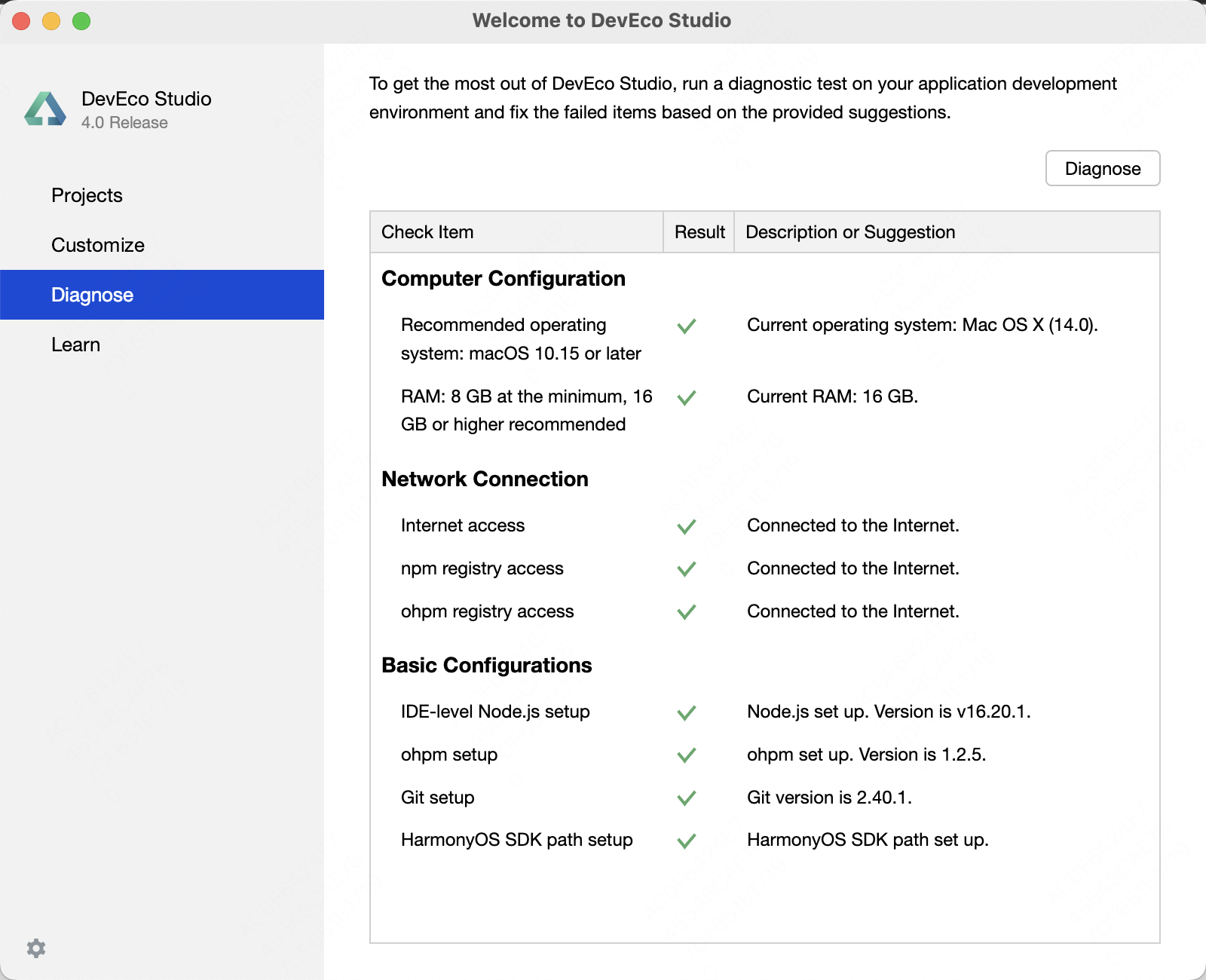Select the Diagnose sidebar item
This screenshot has width=1206, height=980.
click(162, 295)
